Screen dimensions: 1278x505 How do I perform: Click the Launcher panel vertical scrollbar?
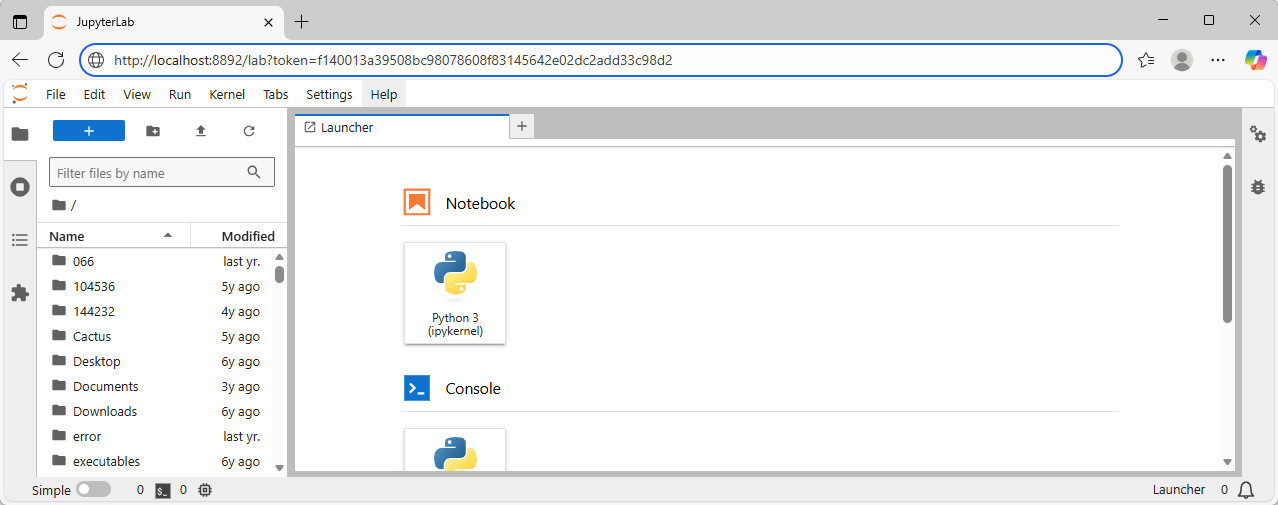click(x=1227, y=243)
